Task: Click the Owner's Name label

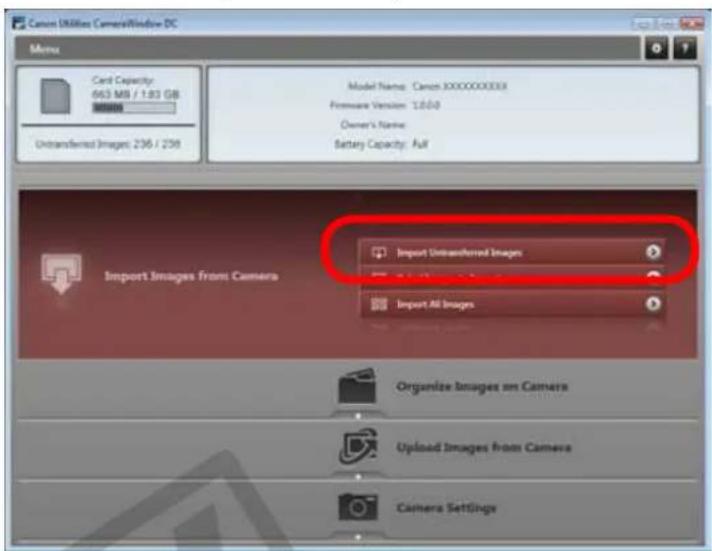Action: [373, 124]
